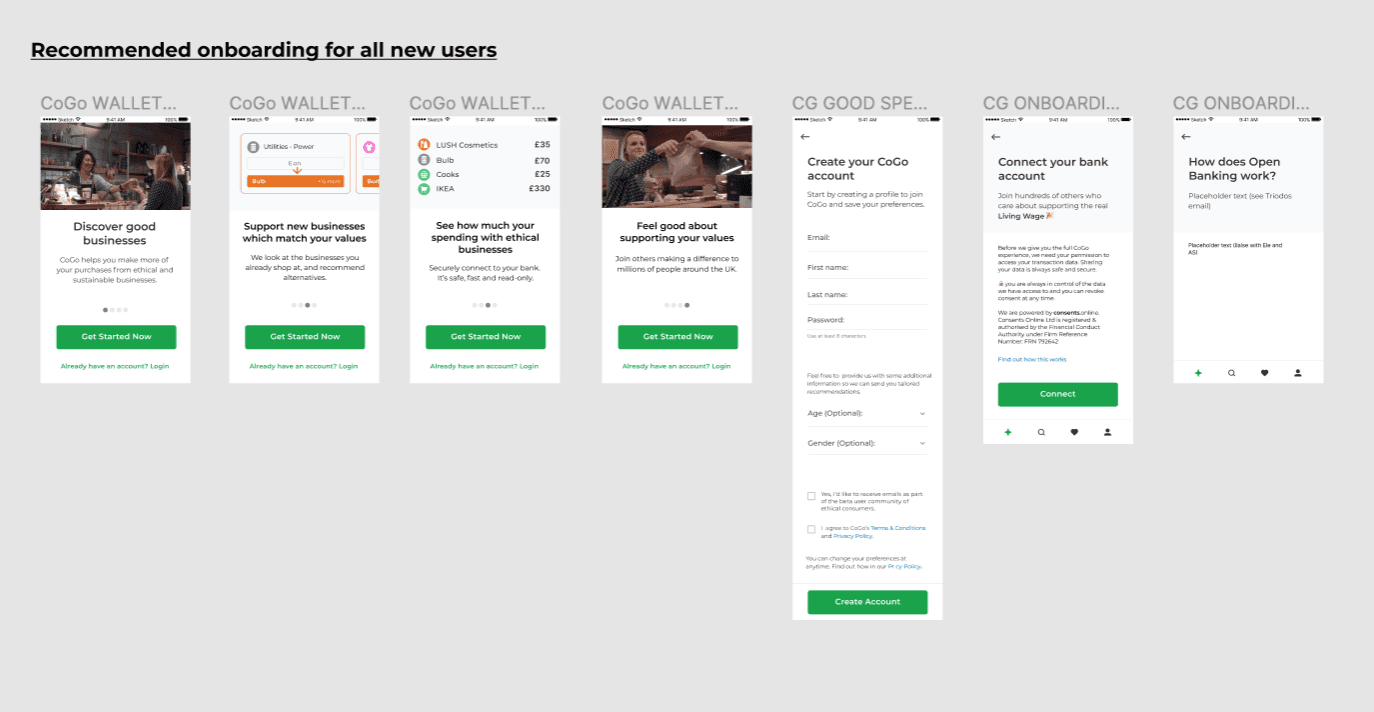
Task: Click back arrow on Create your CoGo account screen
Action: click(805, 137)
